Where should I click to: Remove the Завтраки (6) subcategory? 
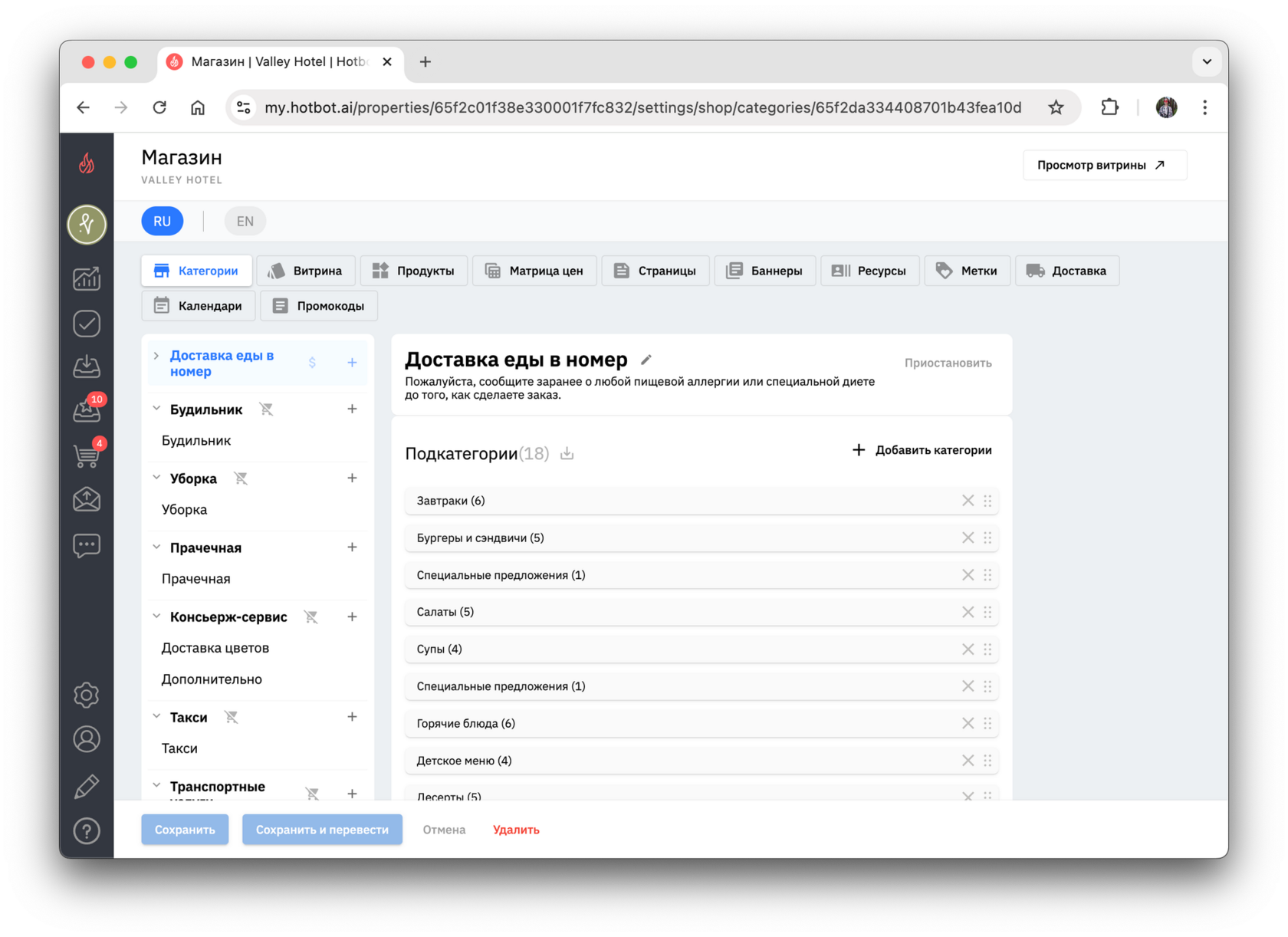968,501
